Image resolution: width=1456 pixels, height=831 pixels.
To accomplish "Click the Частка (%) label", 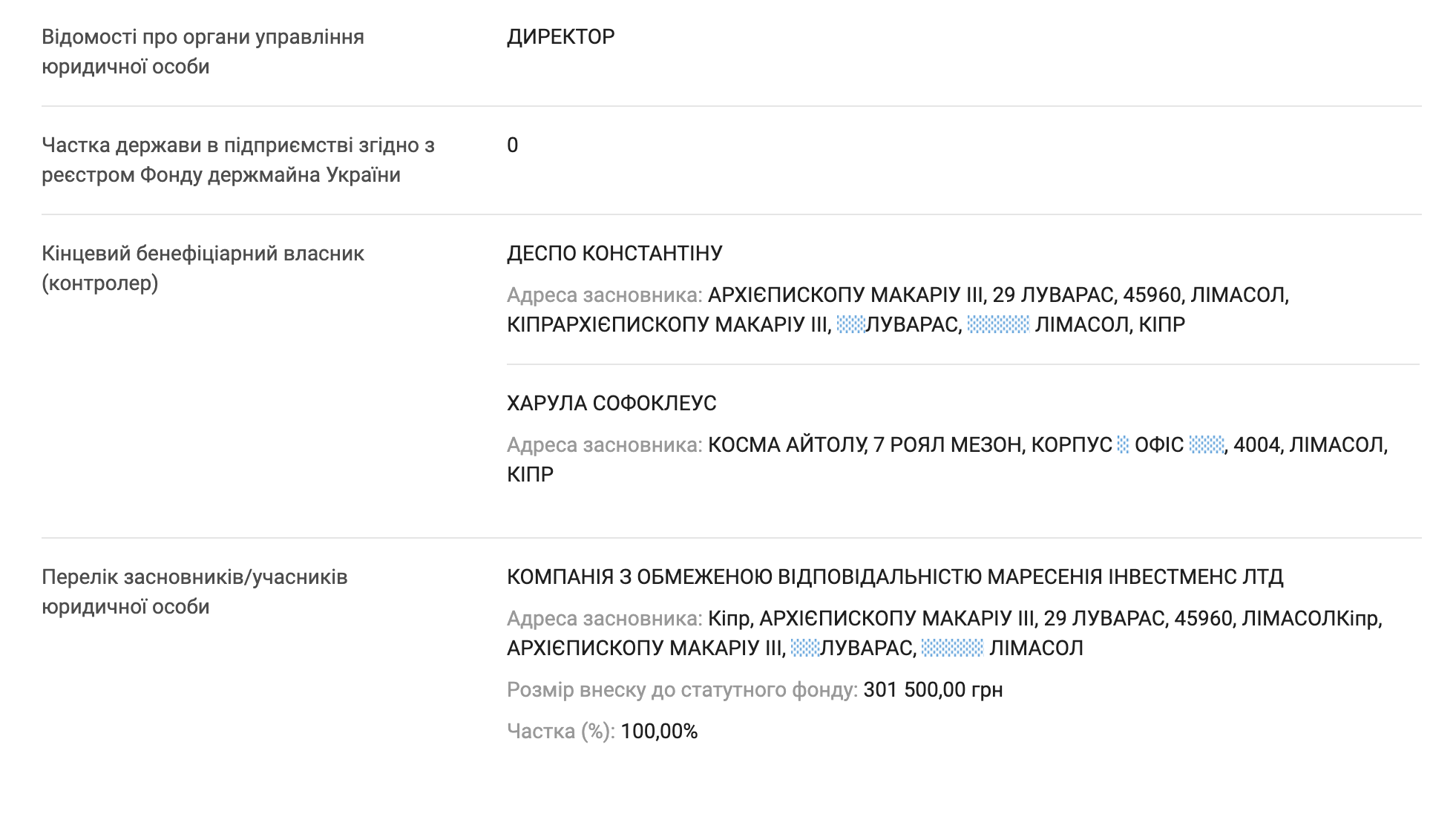I will coord(560,732).
